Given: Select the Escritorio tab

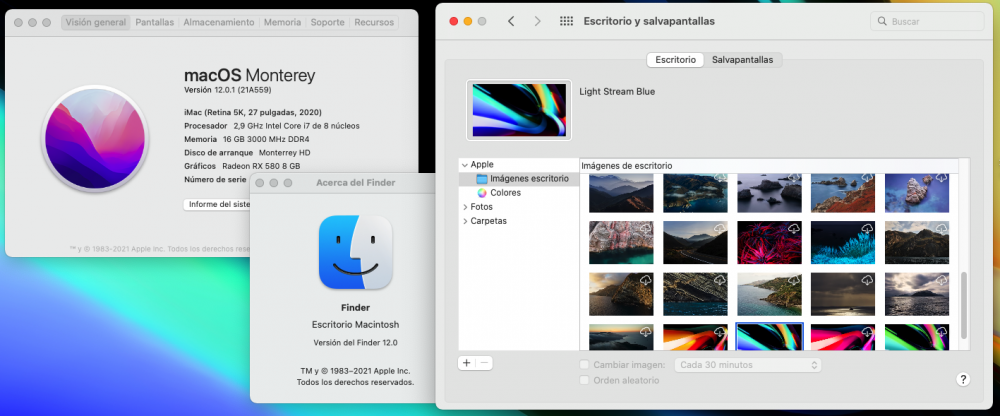Looking at the screenshot, I should click(675, 59).
